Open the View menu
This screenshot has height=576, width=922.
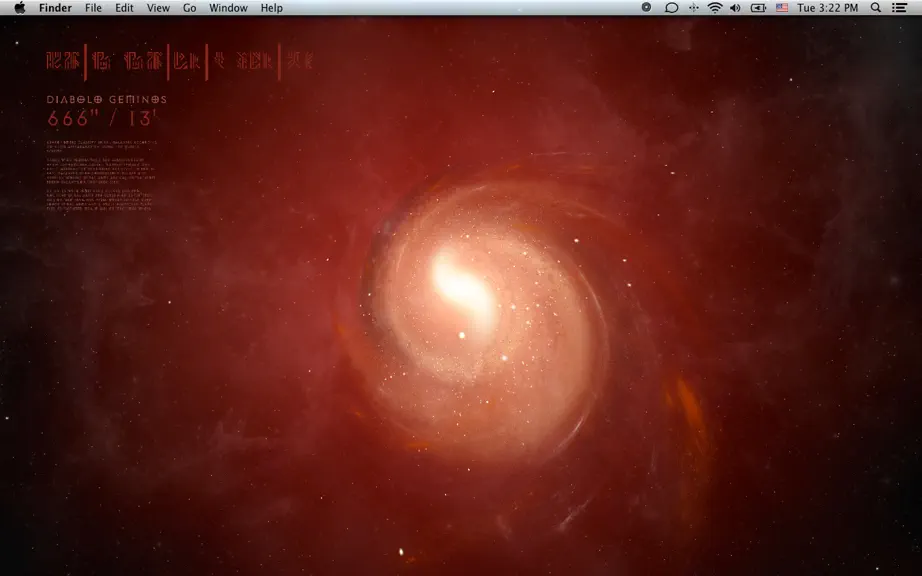point(158,8)
